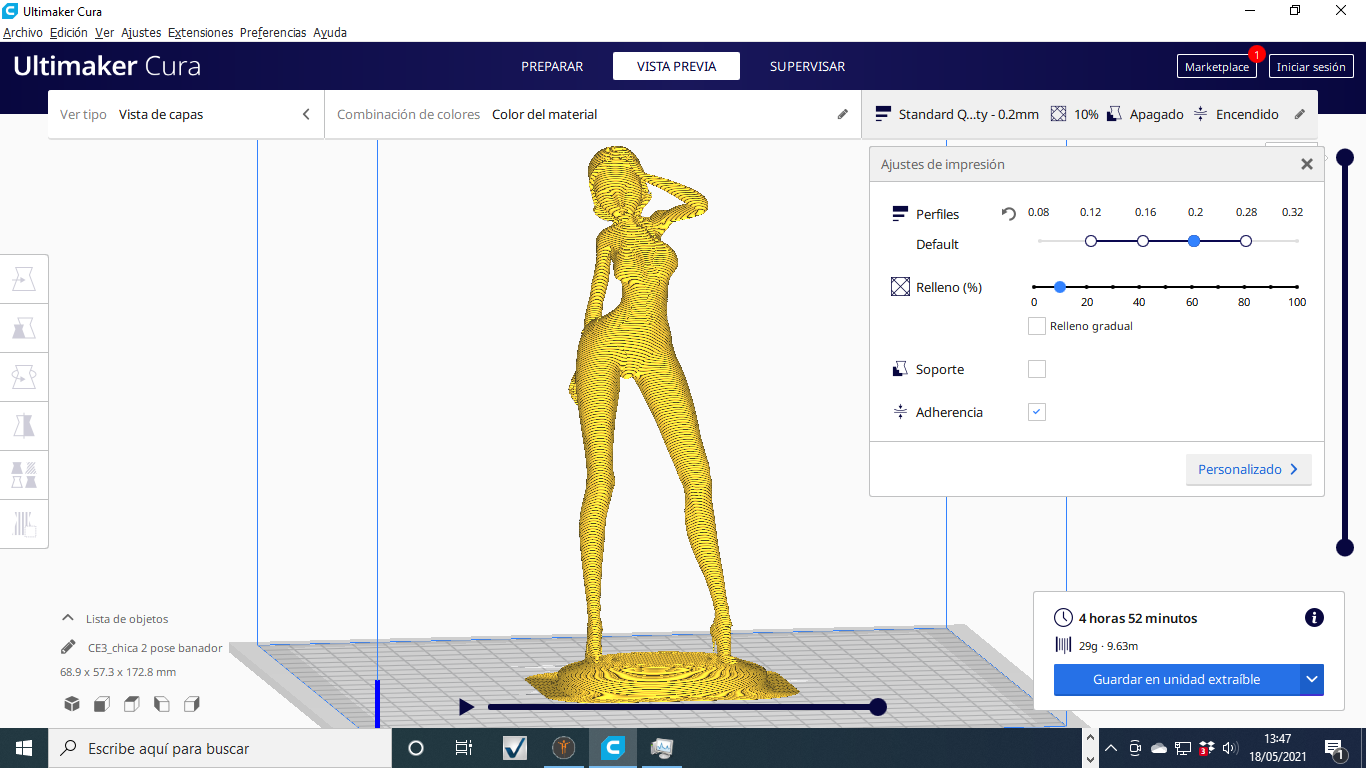The image size is (1366, 768).
Task: Open the Edición menu
Action: click(x=69, y=32)
